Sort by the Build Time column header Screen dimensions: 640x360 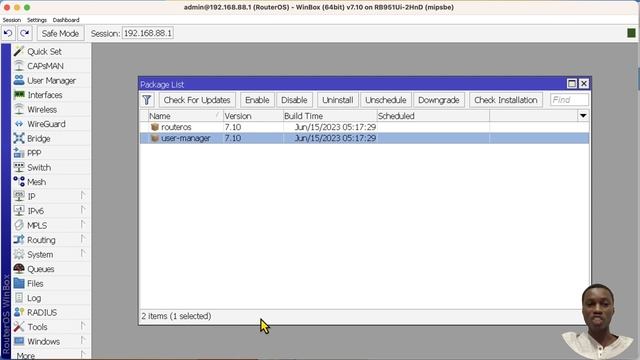pos(330,116)
